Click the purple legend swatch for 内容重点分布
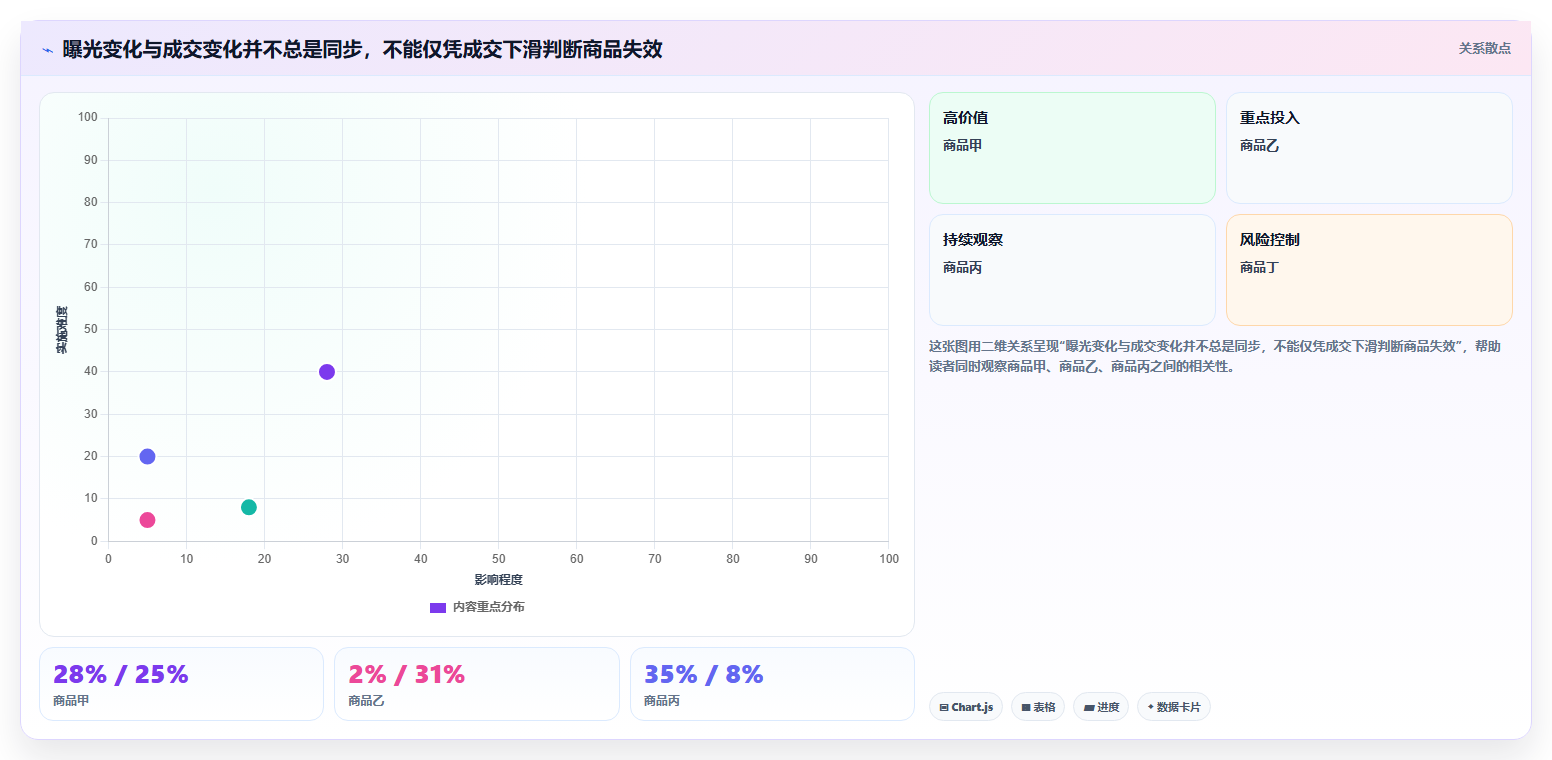Image resolution: width=1552 pixels, height=760 pixels. point(438,608)
